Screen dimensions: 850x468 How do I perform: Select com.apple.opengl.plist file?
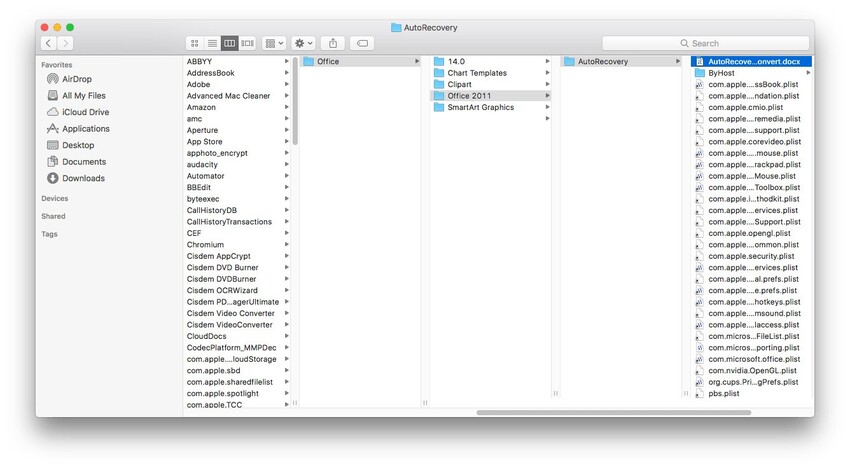(x=751, y=234)
